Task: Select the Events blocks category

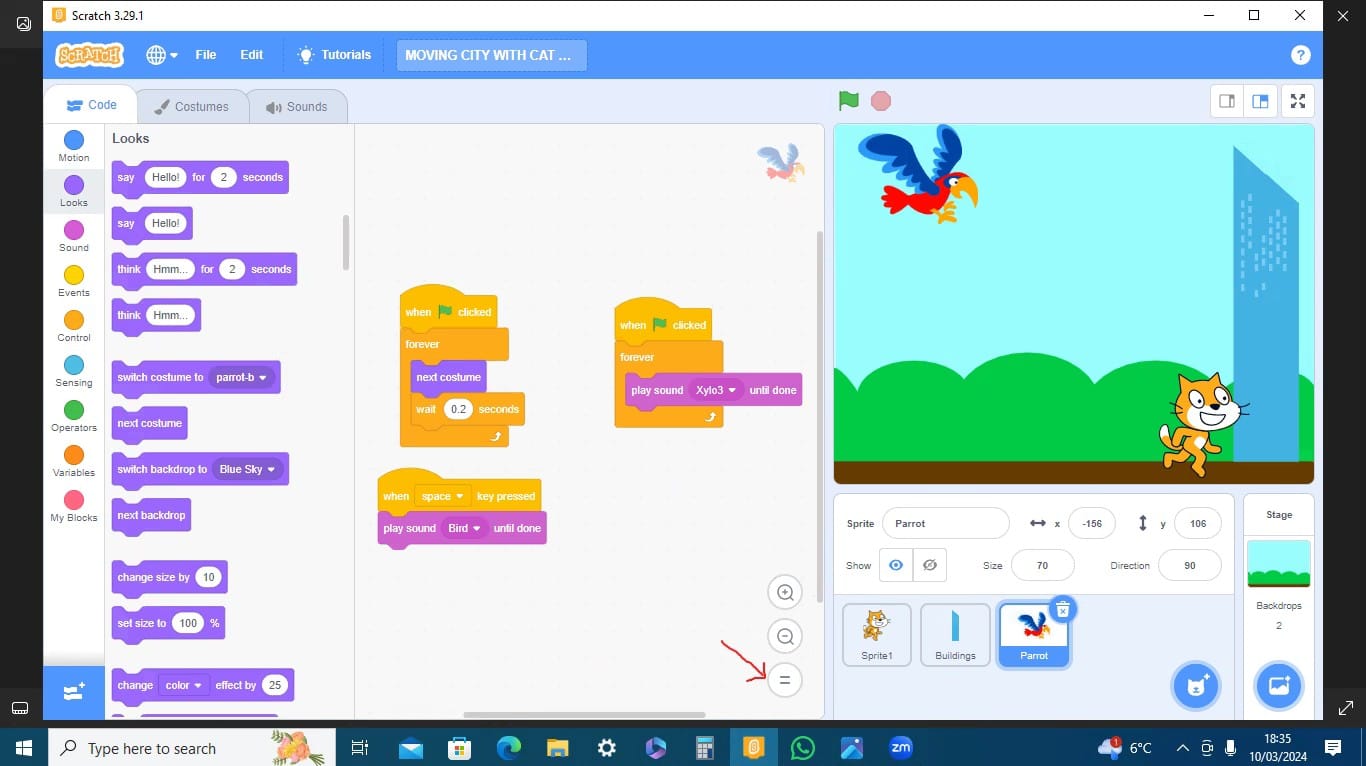Action: [73, 281]
